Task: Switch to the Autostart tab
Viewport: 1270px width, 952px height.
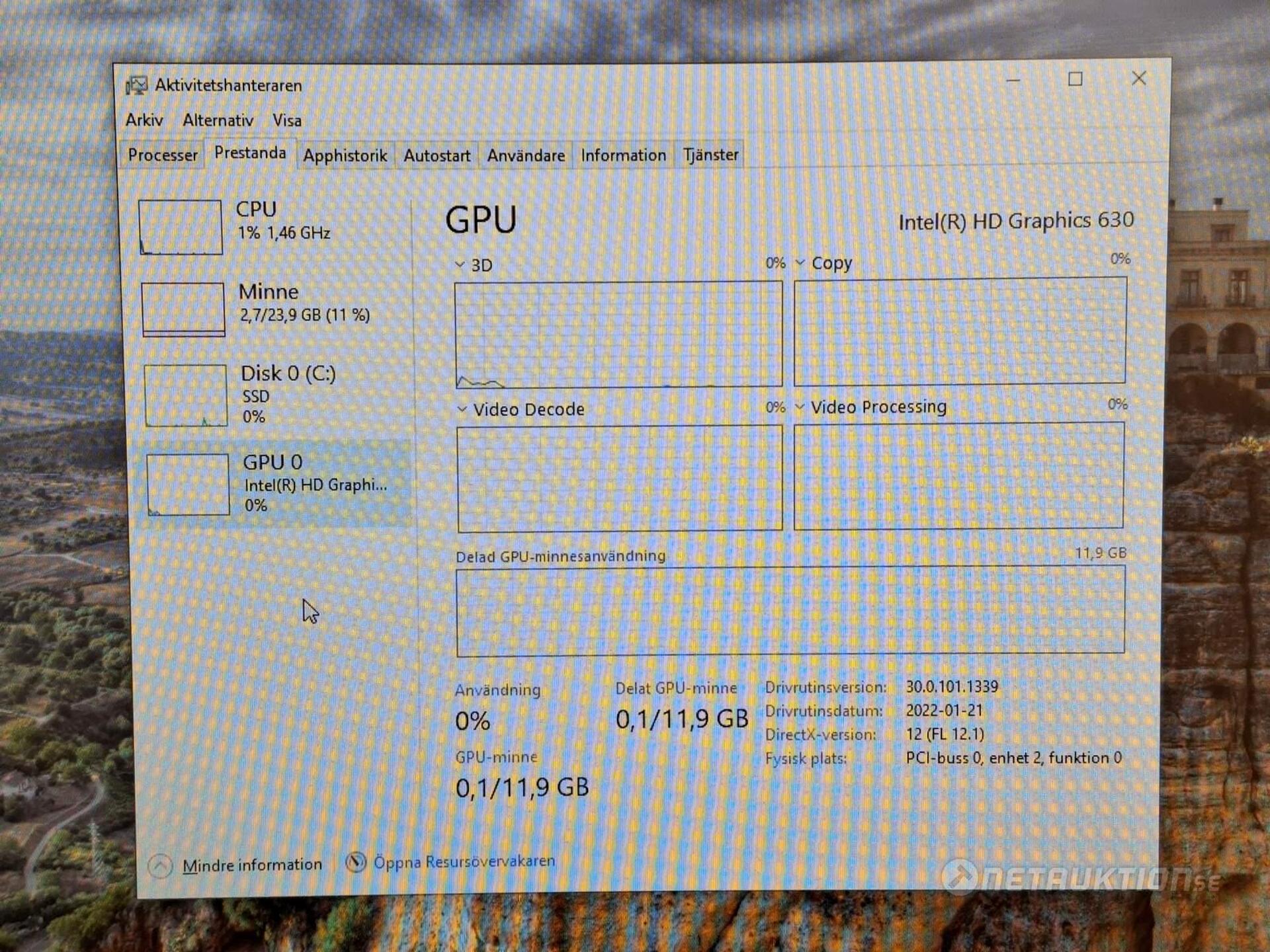Action: 437,156
